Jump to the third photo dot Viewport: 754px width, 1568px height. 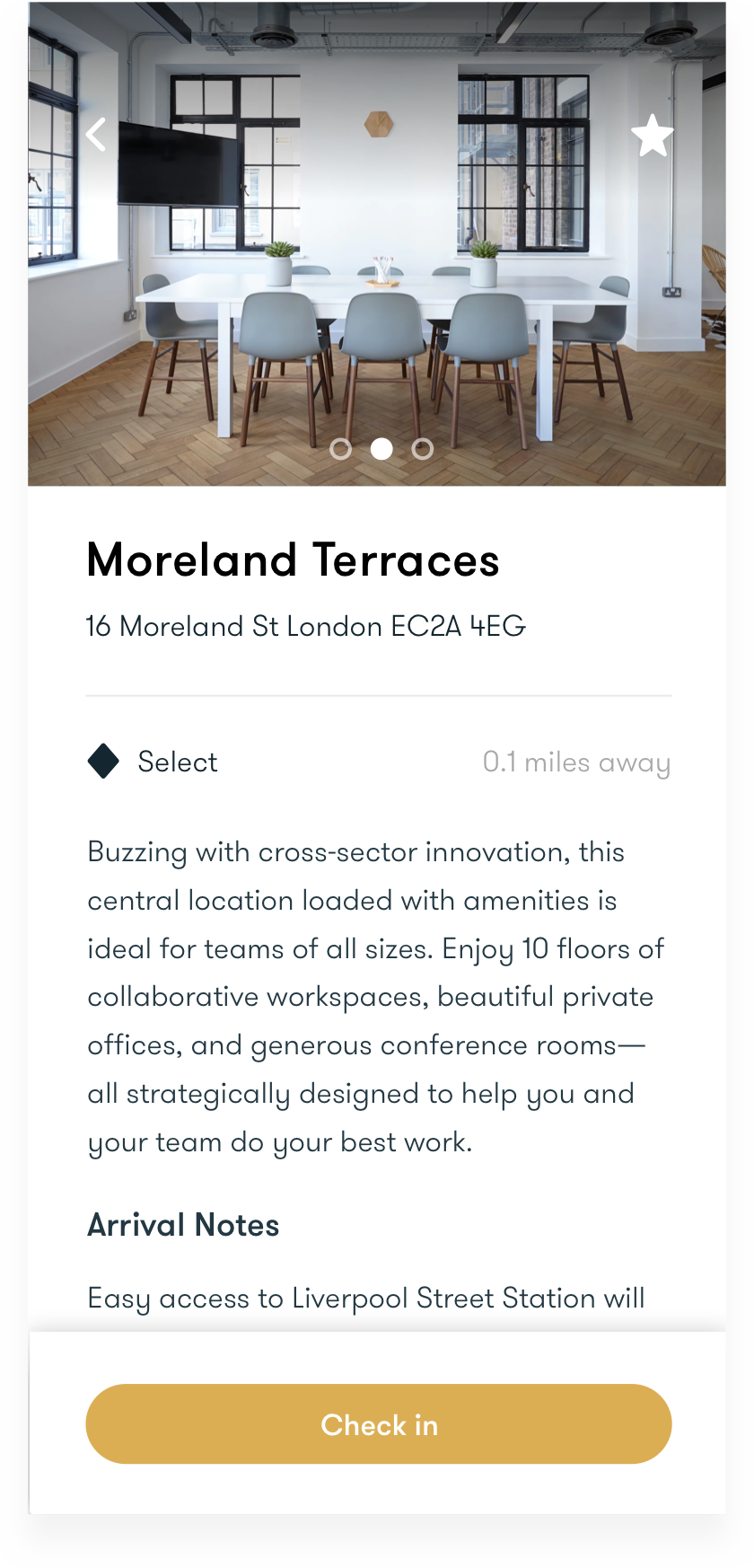[x=423, y=449]
